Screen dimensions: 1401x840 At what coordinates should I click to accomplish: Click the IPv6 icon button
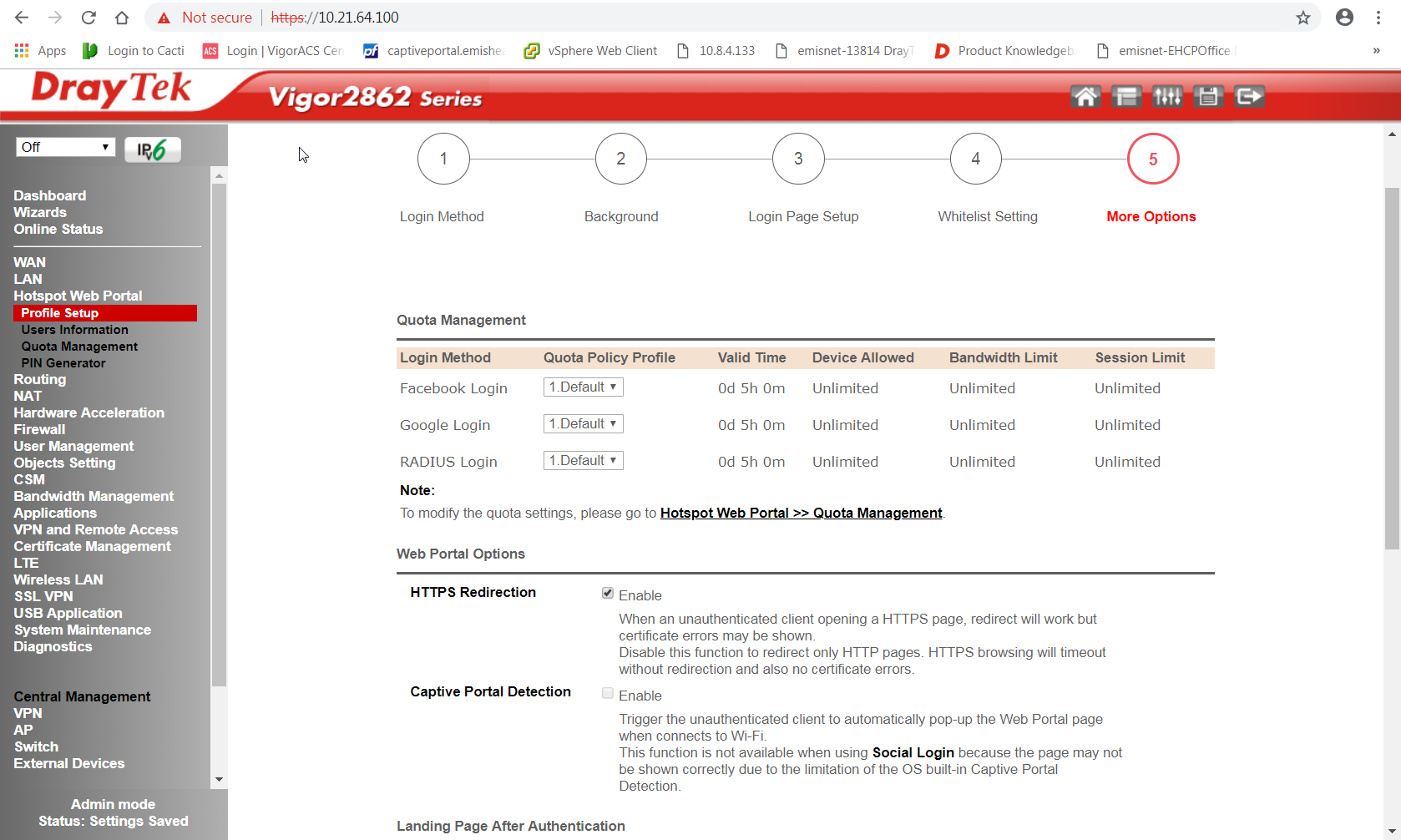(153, 149)
